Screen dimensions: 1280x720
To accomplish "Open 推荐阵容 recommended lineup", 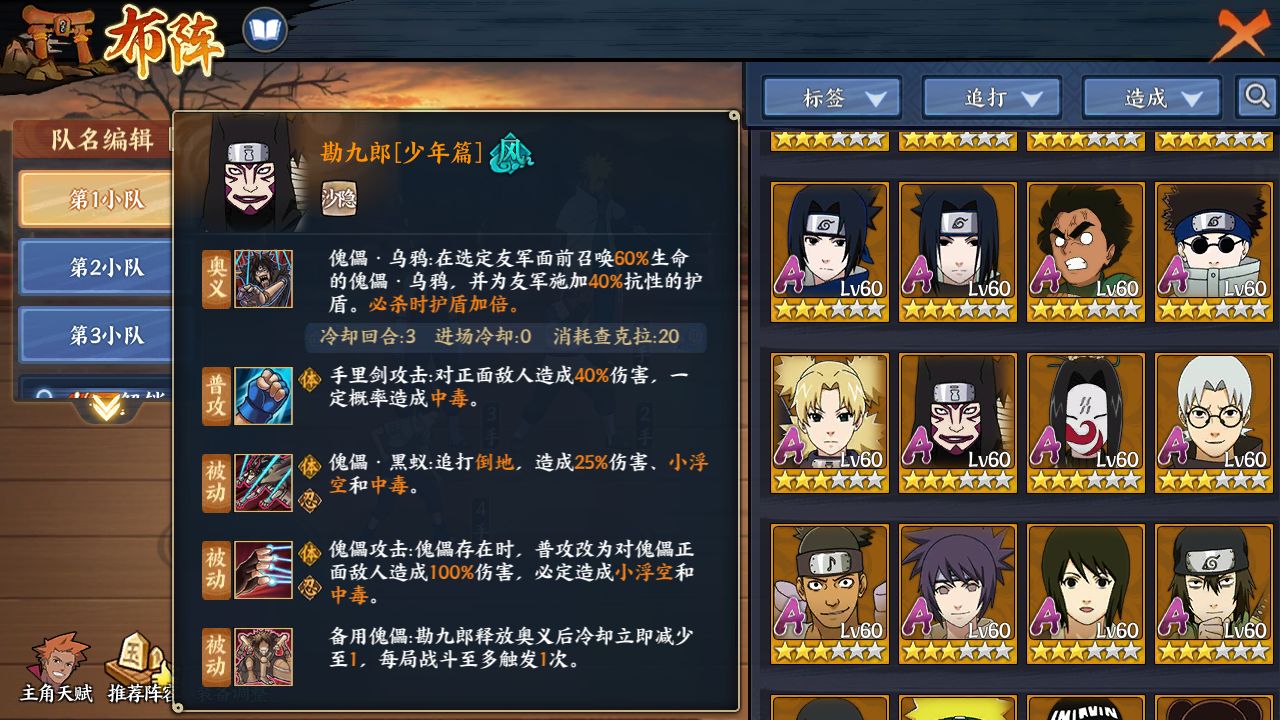I will (x=140, y=668).
